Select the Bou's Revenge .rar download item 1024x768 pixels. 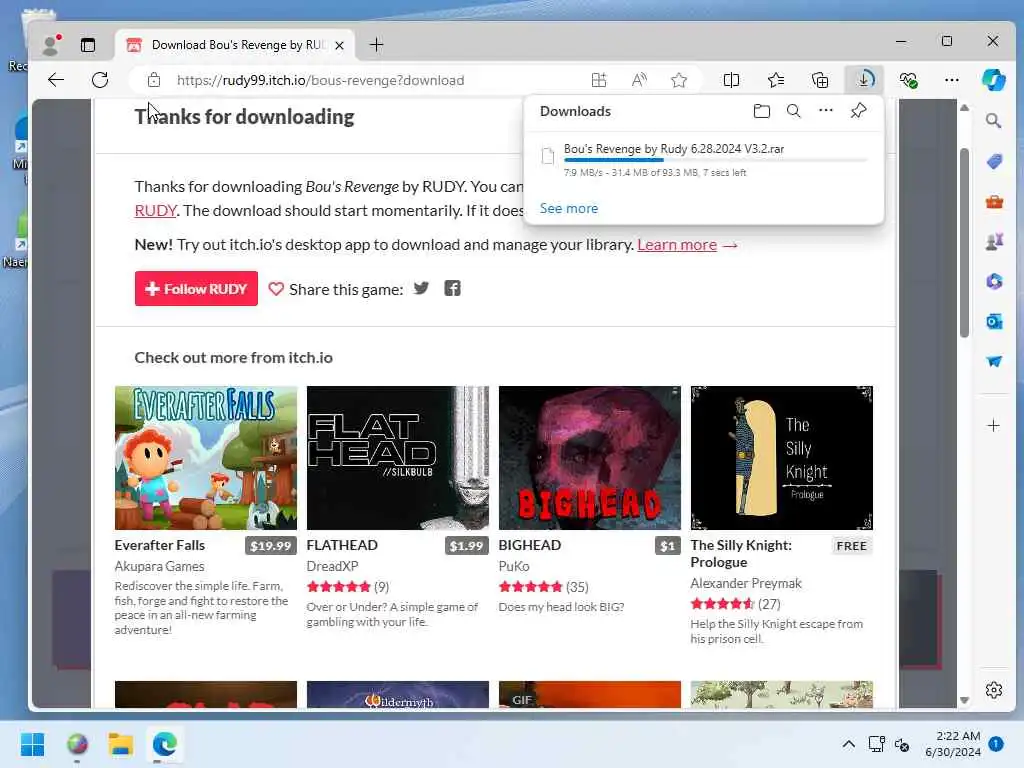[x=704, y=159]
